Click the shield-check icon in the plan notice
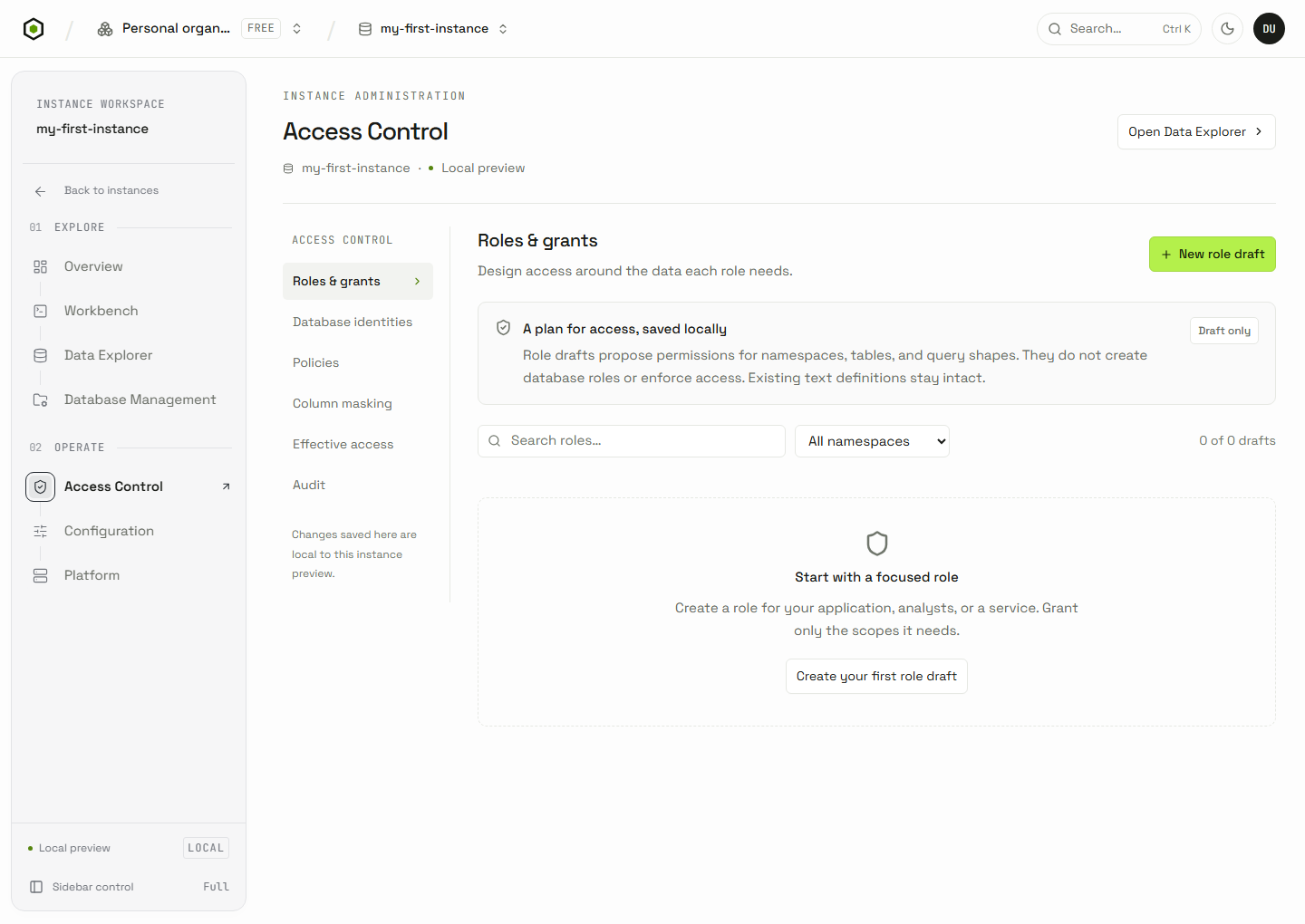The width and height of the screenshot is (1305, 924). 504,328
